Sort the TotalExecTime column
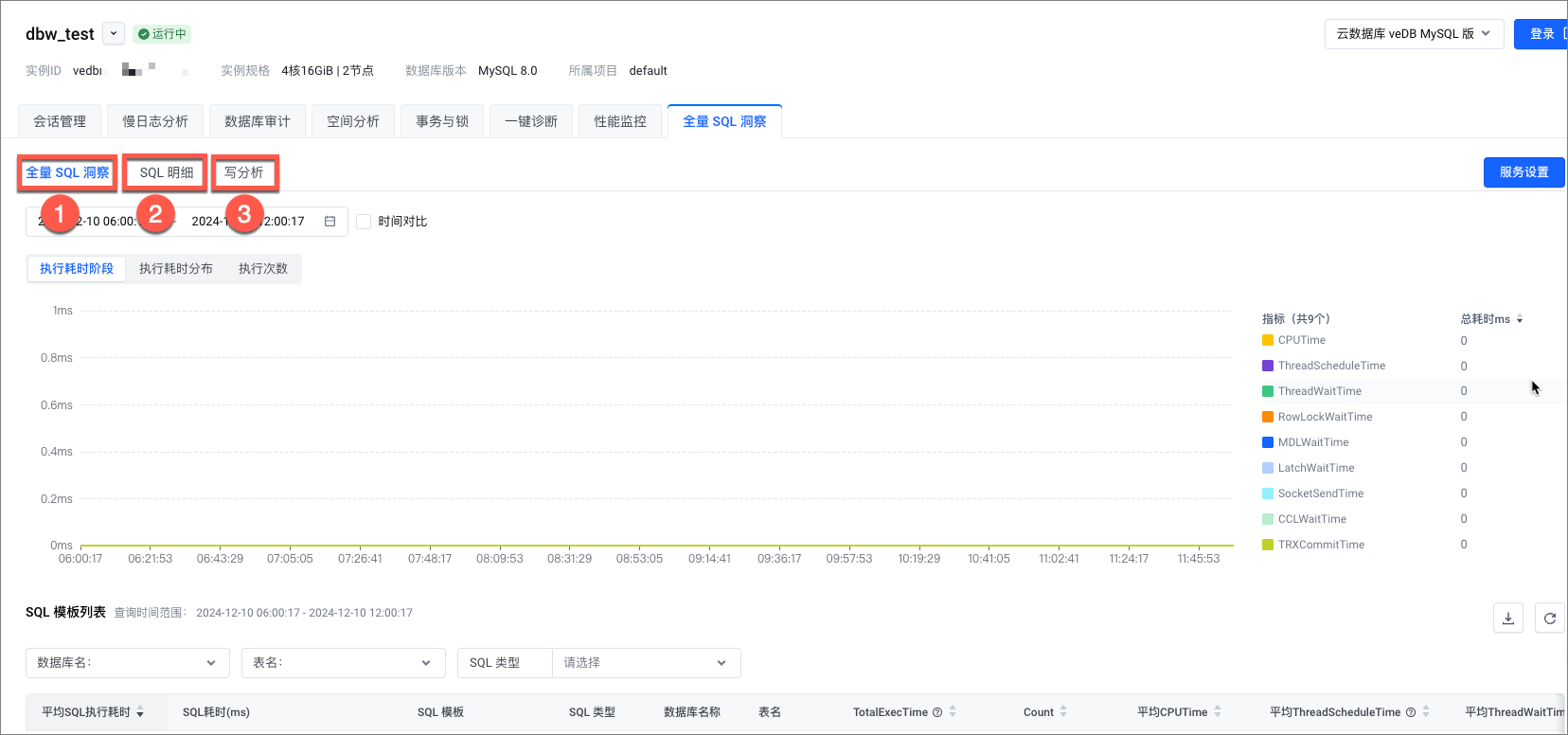The width and height of the screenshot is (1568, 735). coord(953,712)
